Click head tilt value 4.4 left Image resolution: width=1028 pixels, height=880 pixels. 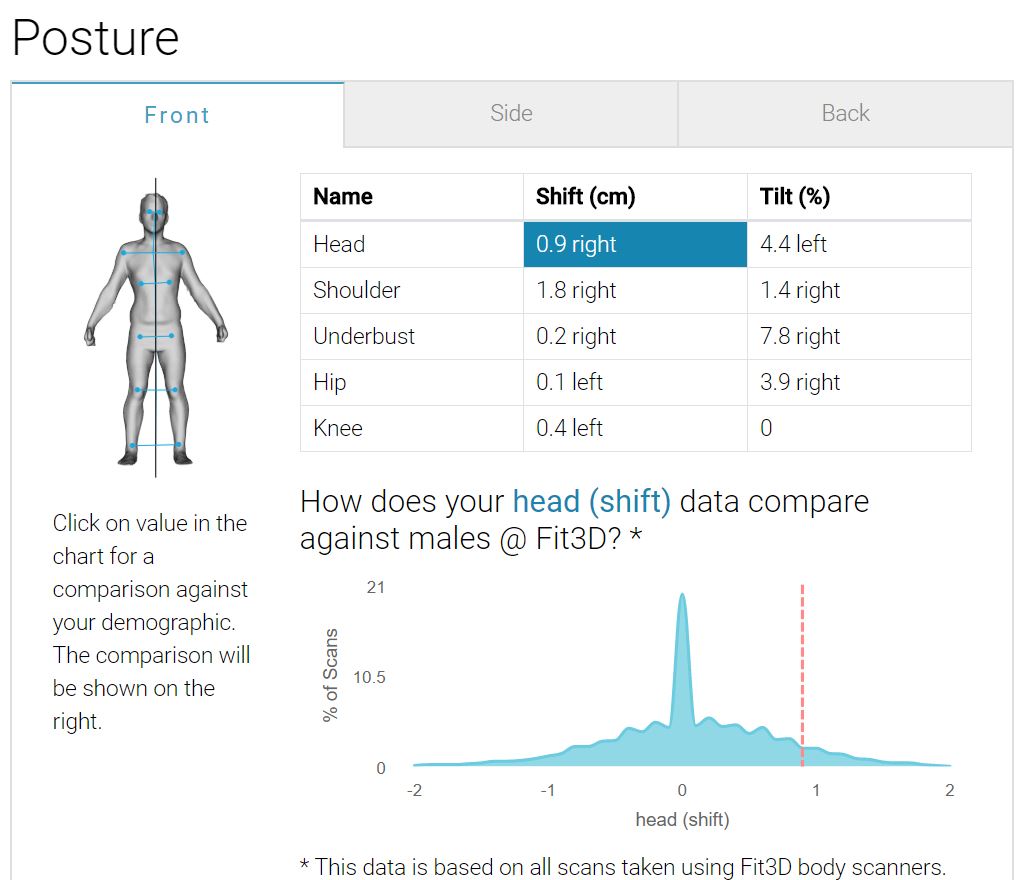coord(858,244)
